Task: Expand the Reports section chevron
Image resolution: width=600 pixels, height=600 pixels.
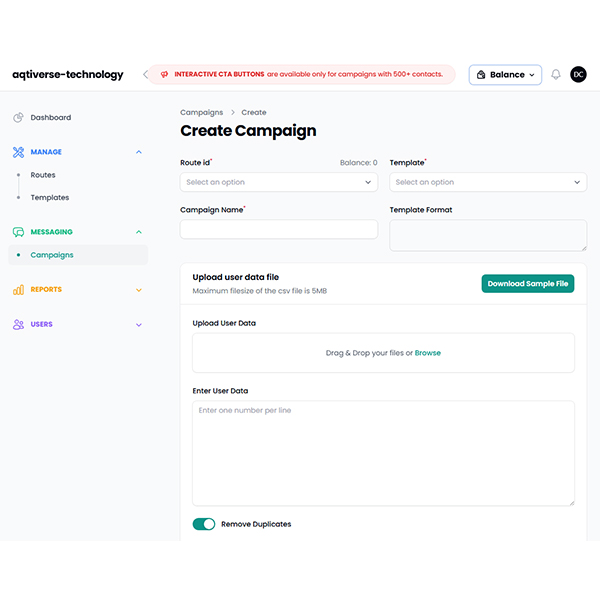Action: 138,290
